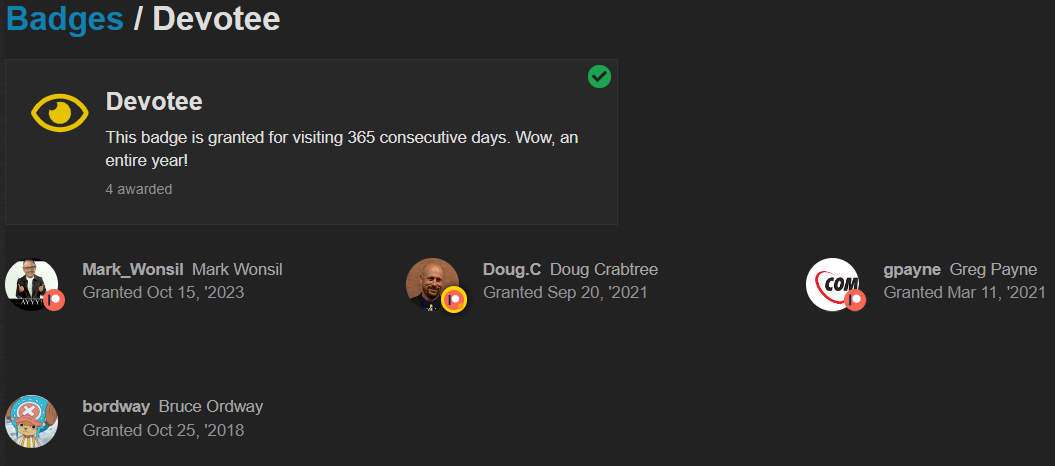Image resolution: width=1055 pixels, height=466 pixels.
Task: Open the gpayne username link
Action: click(912, 269)
